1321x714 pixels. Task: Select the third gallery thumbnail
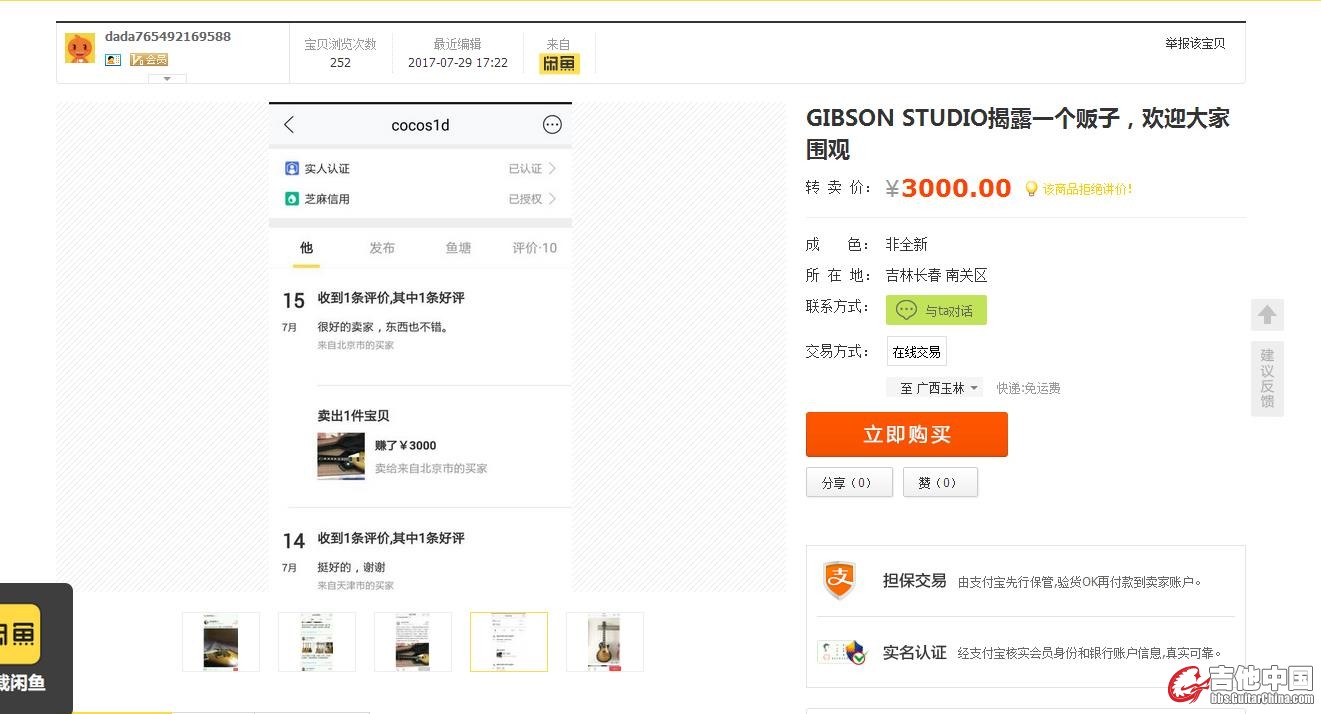click(x=413, y=642)
